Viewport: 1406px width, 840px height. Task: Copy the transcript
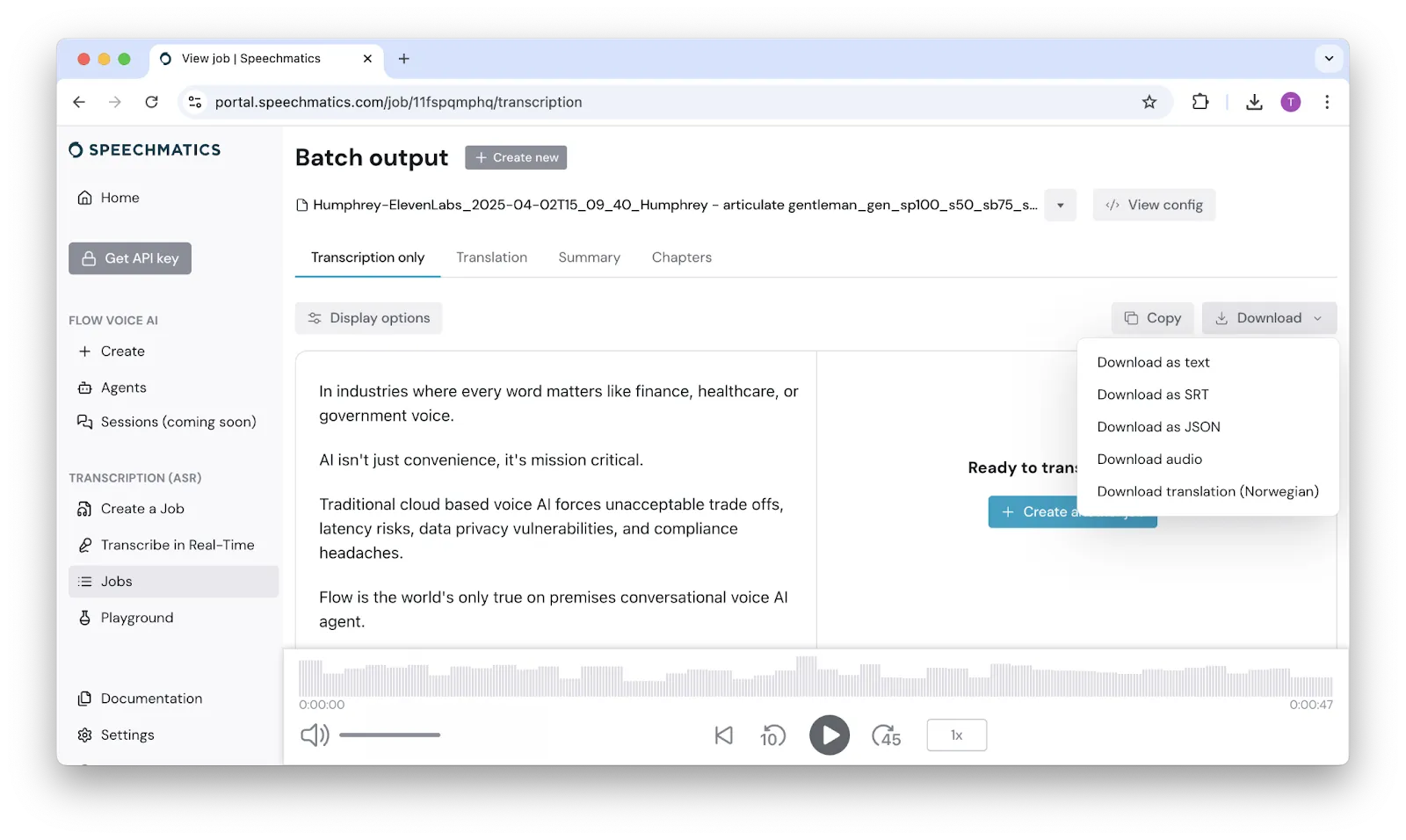pos(1152,318)
